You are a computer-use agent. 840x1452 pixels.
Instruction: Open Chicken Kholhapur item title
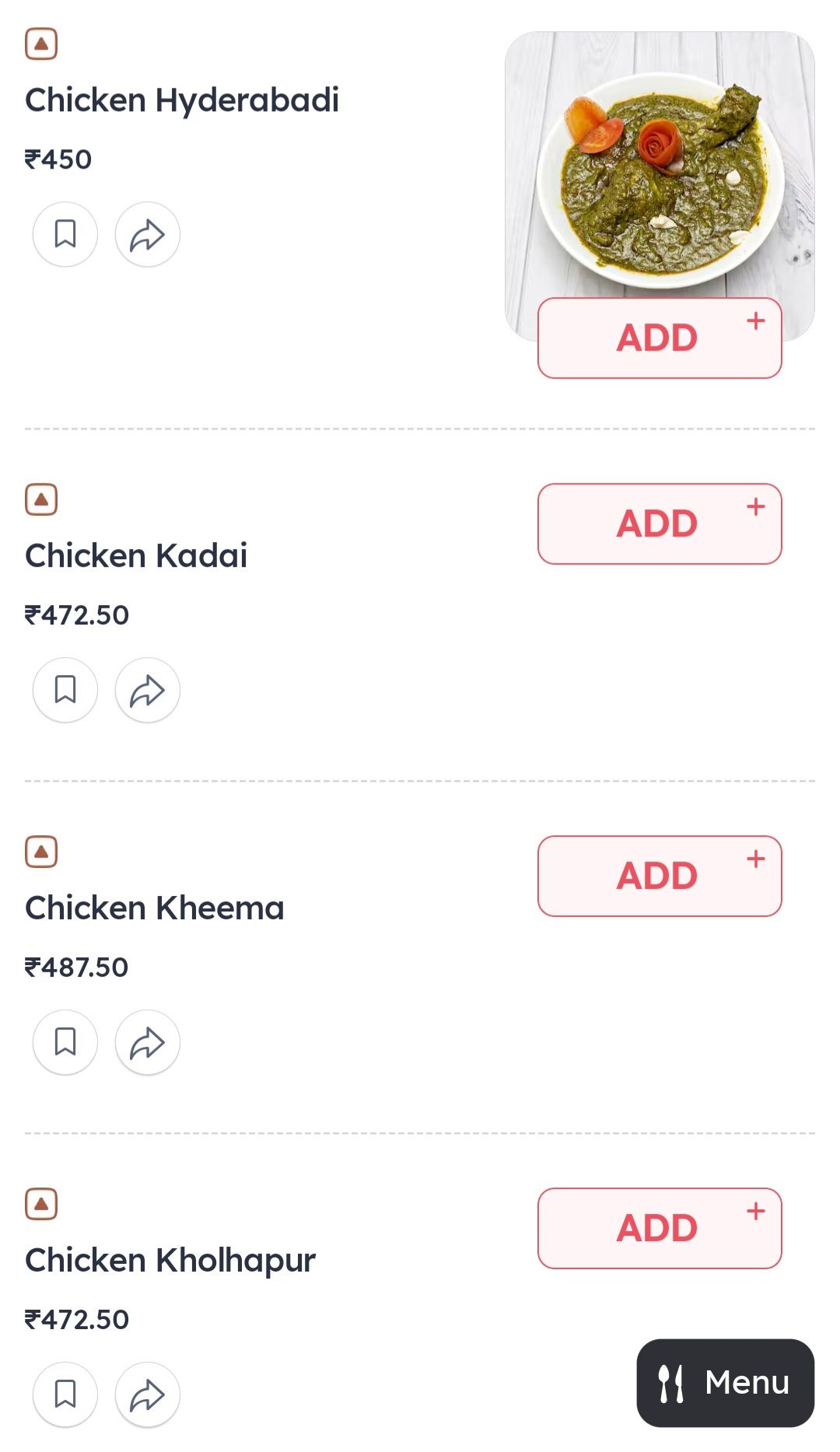(170, 1261)
